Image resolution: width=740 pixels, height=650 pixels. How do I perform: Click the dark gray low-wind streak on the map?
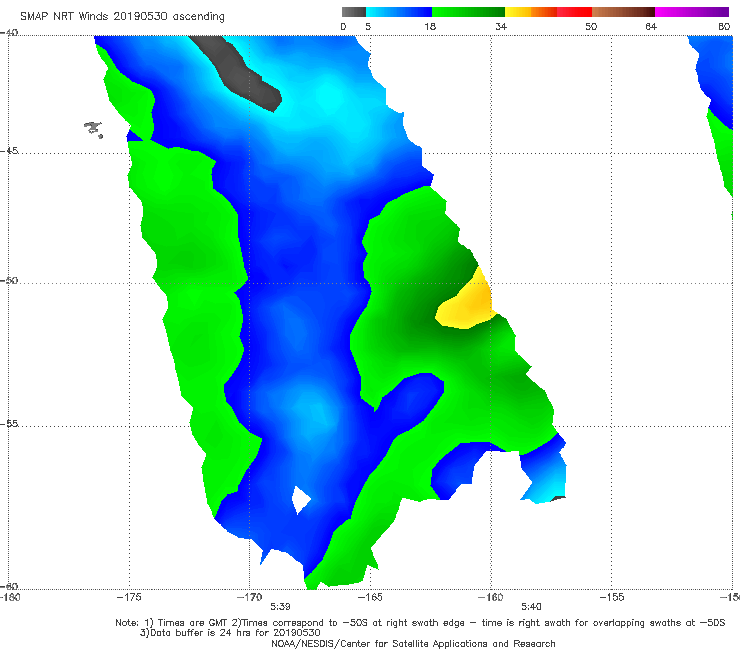236,72
